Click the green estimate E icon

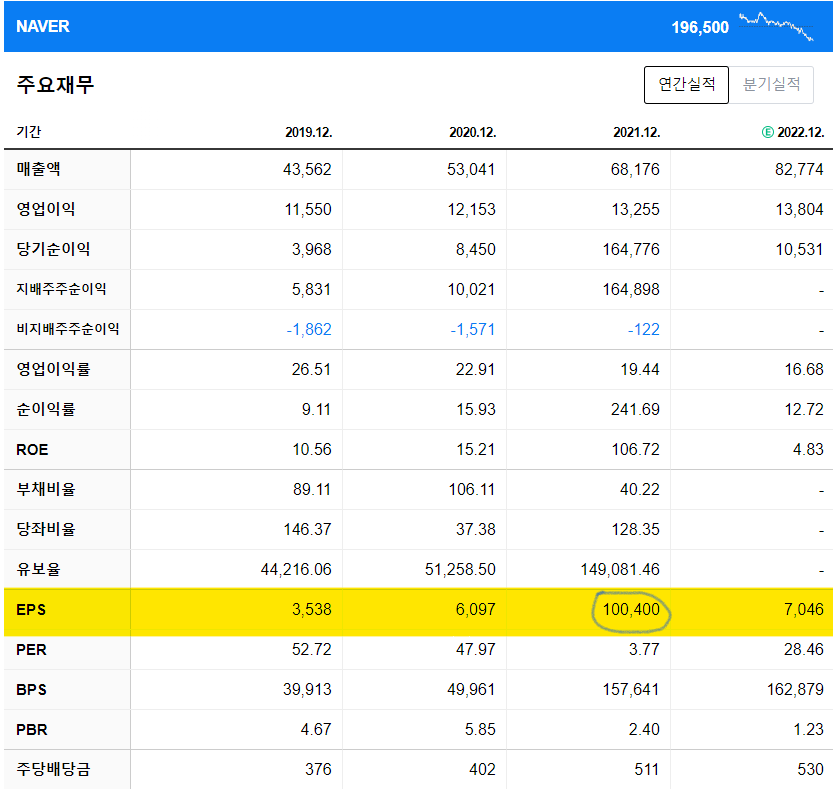click(767, 132)
